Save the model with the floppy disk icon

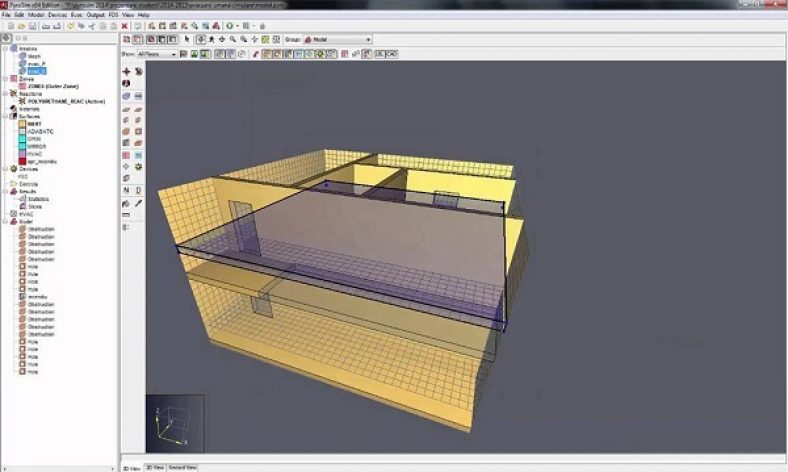(33, 26)
